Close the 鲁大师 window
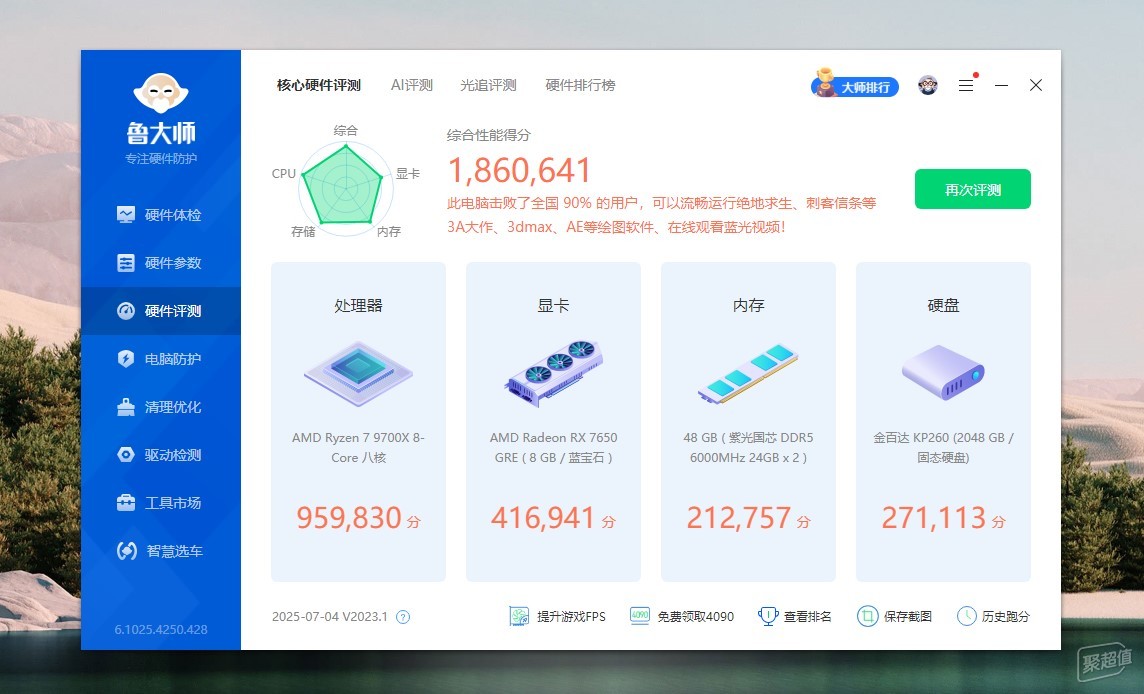Image resolution: width=1144 pixels, height=694 pixels. [x=1036, y=85]
